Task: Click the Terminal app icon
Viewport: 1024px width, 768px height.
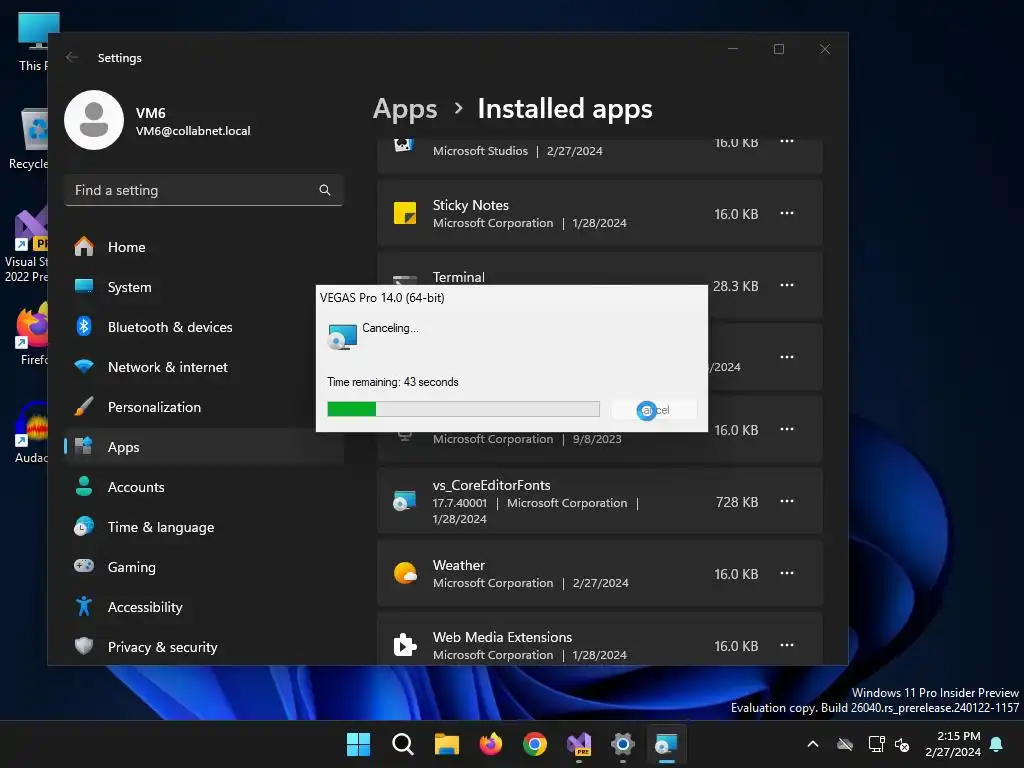Action: (x=405, y=281)
